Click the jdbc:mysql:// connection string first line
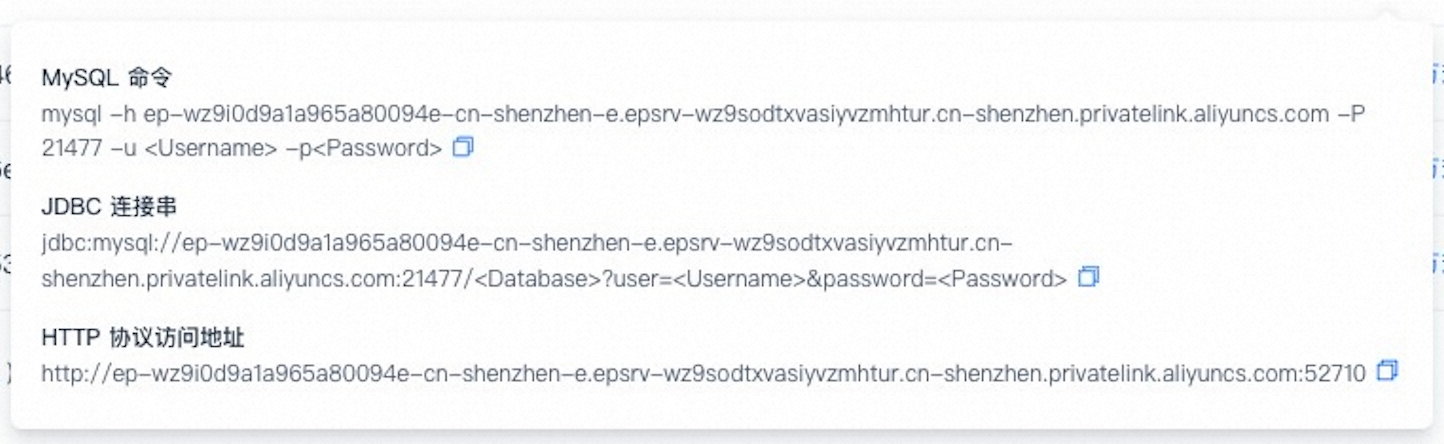Viewport: 1444px width, 444px height. tap(528, 243)
